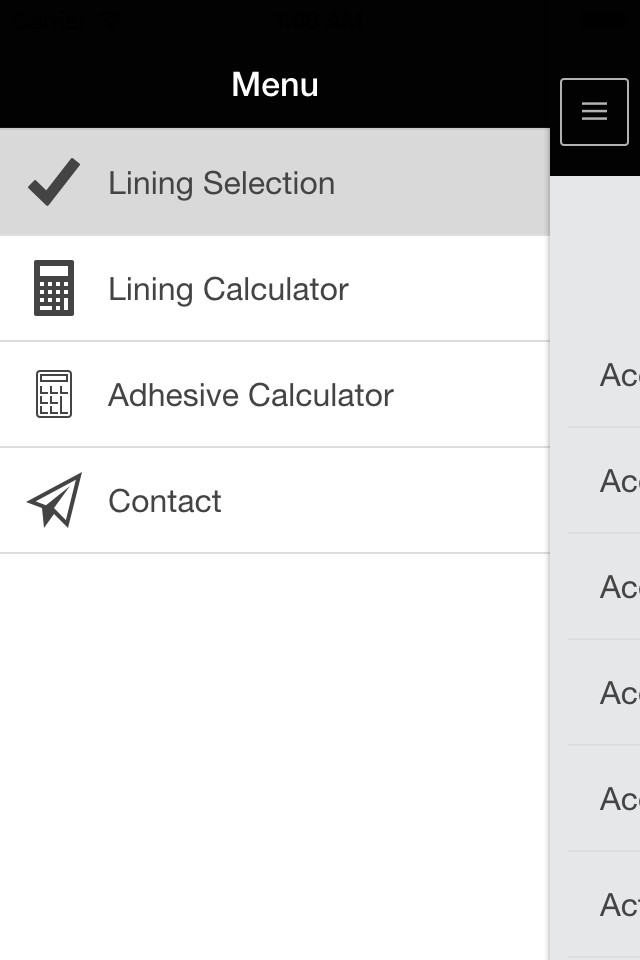Tap the checkmark icon beside Lining Selection
Viewport: 640px width, 960px height.
[54, 182]
